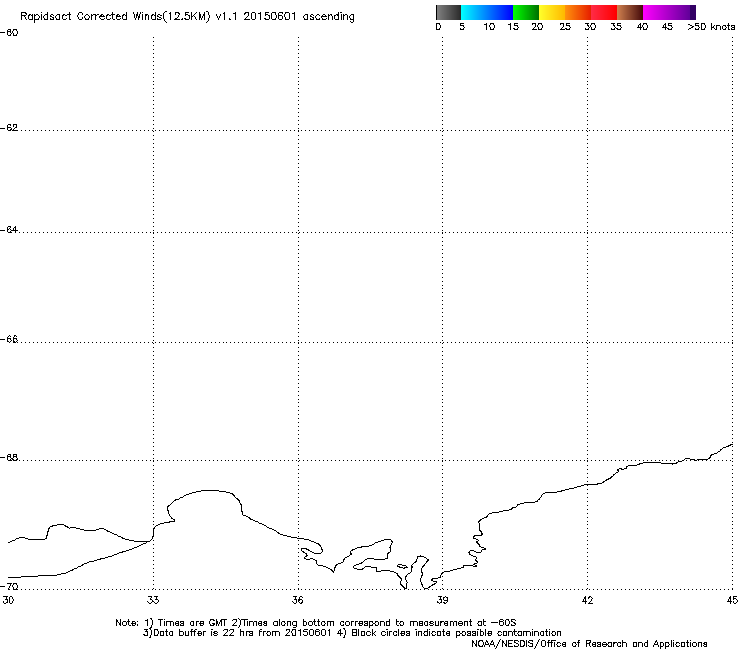This screenshot has width=740, height=650.
Task: Click the longitude label '33'
Action: pyautogui.click(x=153, y=600)
